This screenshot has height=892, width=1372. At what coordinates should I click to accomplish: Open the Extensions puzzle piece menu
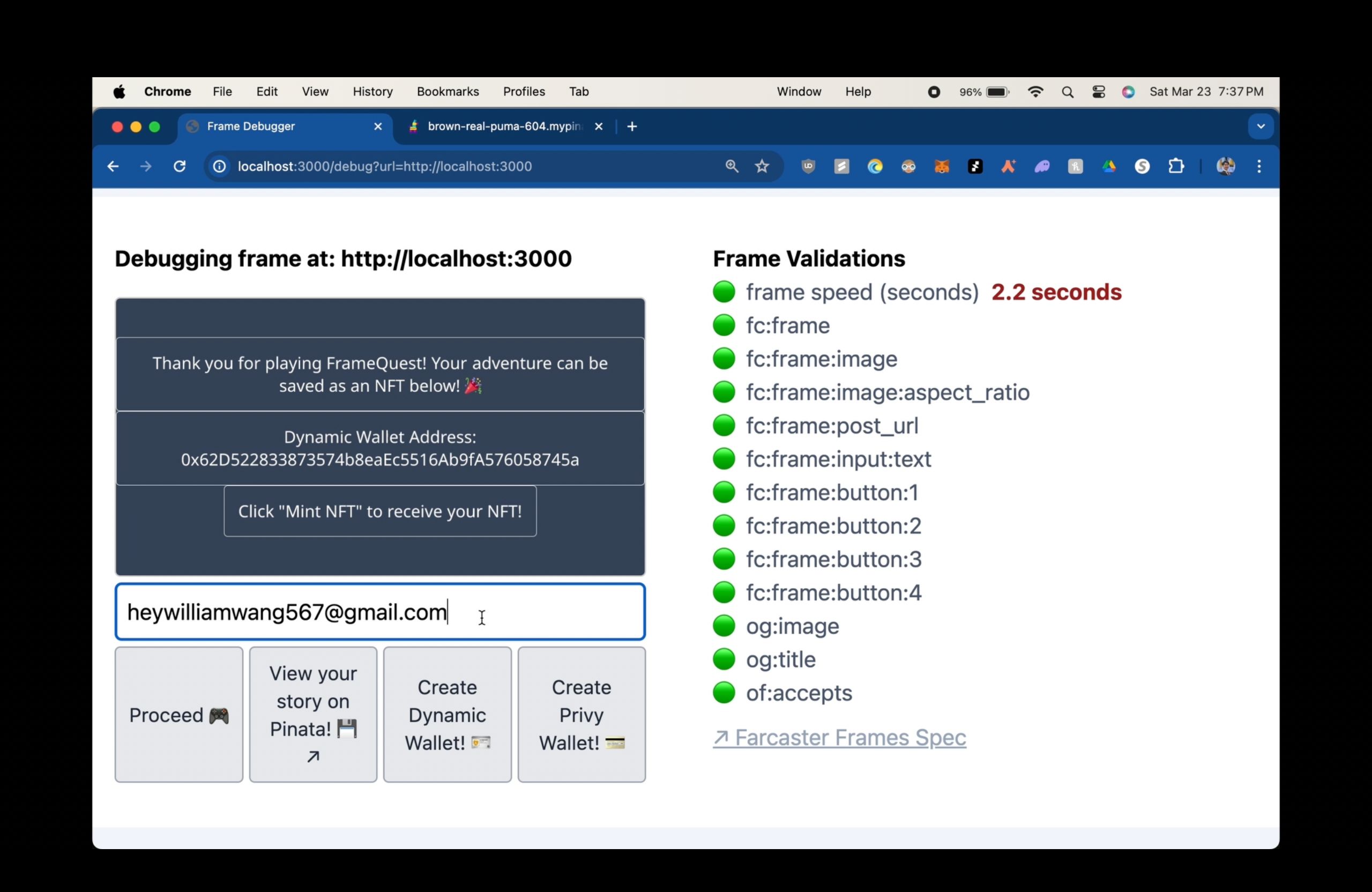(x=1176, y=167)
